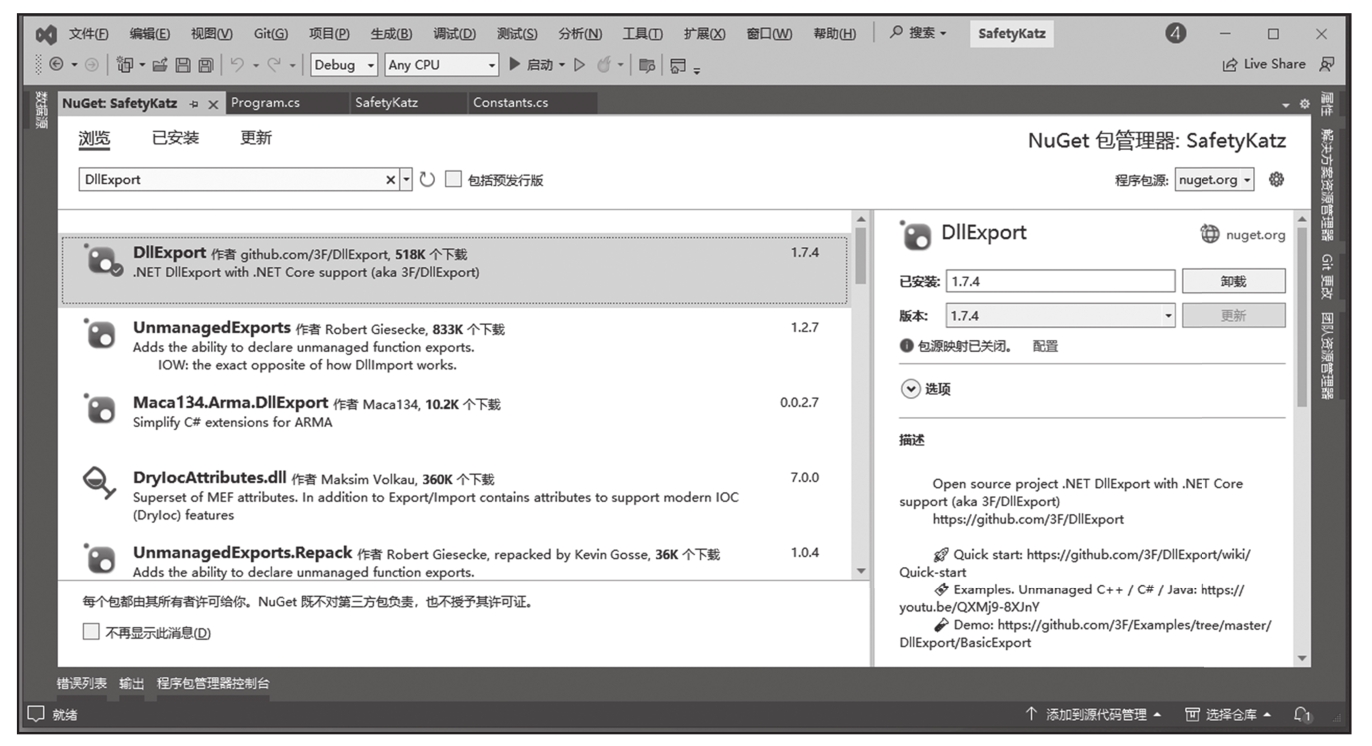Open the 调试(D) menu

(x=454, y=34)
